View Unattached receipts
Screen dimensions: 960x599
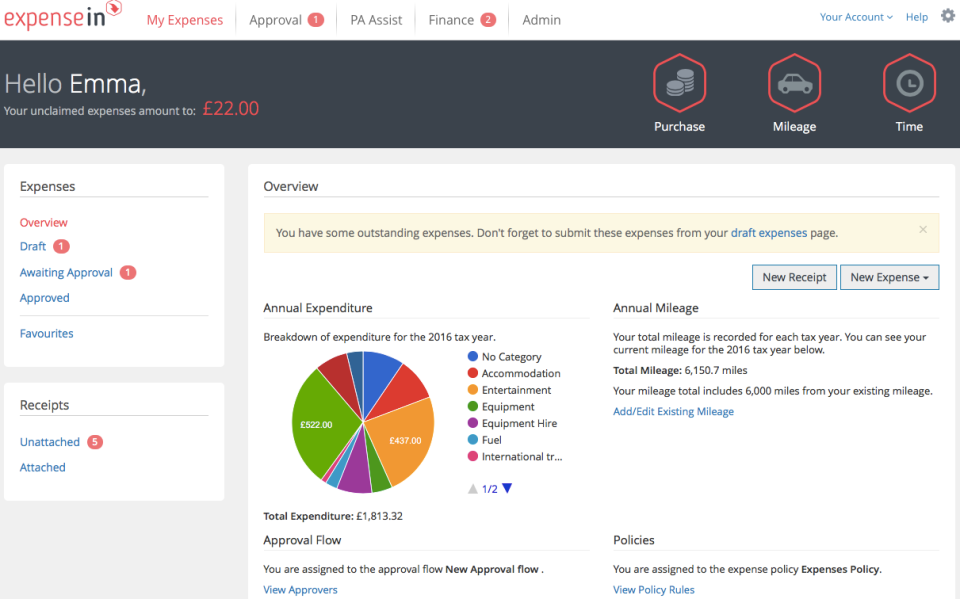point(49,441)
